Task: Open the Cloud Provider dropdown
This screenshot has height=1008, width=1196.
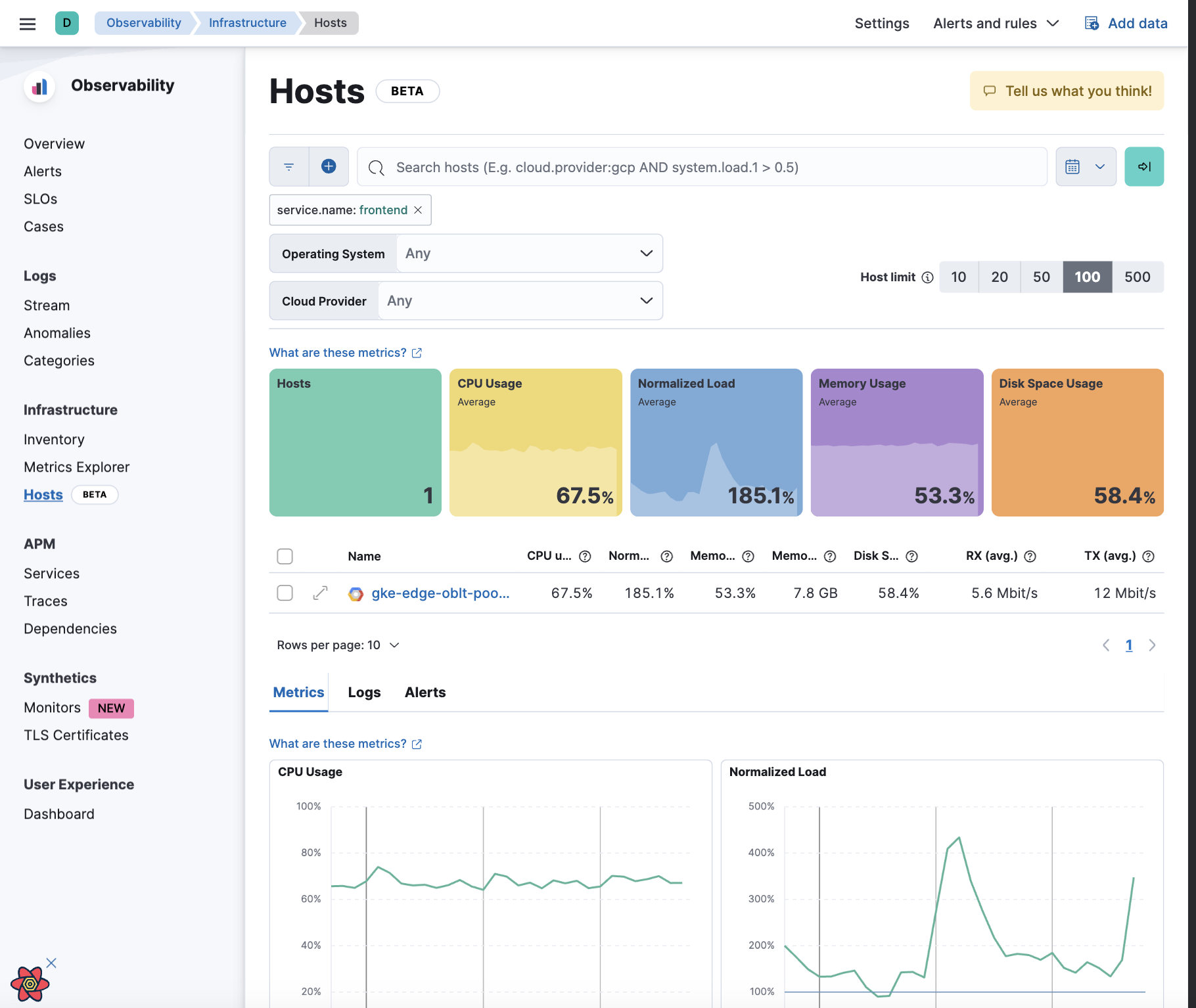Action: coord(520,301)
